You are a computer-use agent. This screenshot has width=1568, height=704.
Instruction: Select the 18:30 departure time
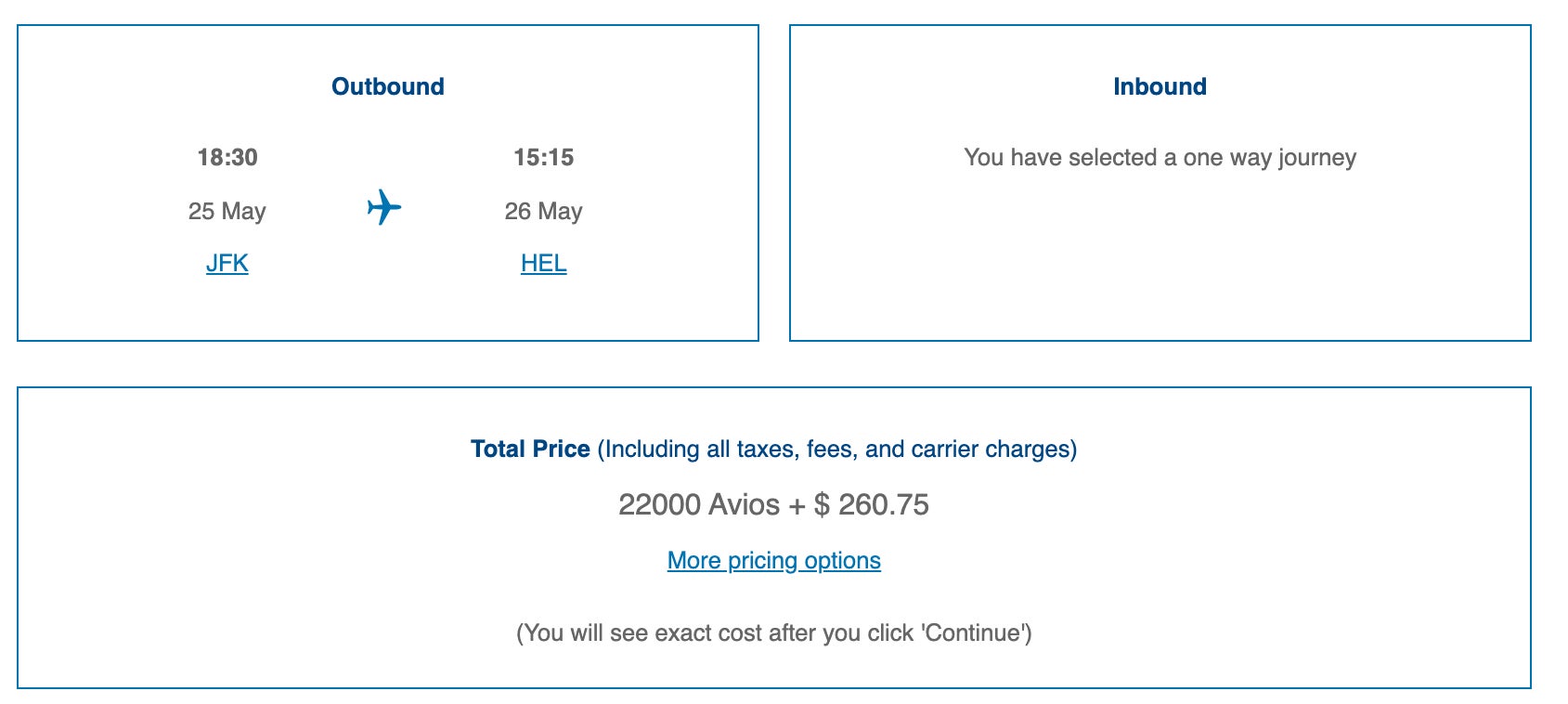click(x=227, y=157)
